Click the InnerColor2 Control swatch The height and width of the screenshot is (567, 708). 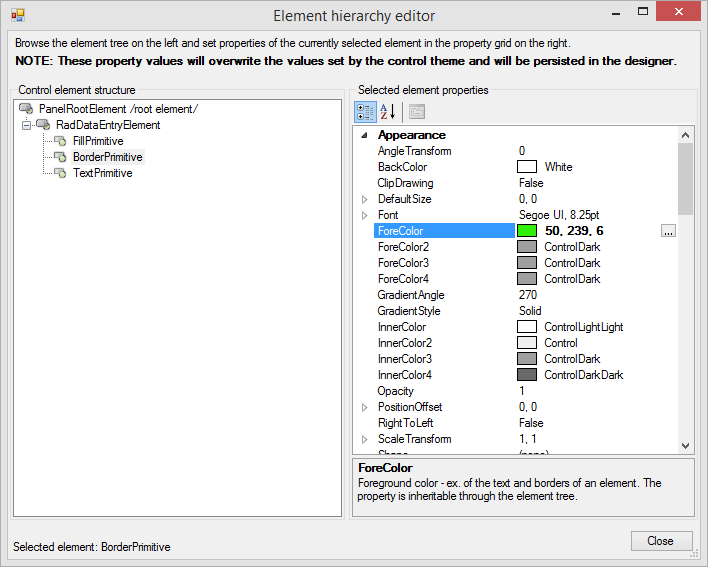coord(527,343)
